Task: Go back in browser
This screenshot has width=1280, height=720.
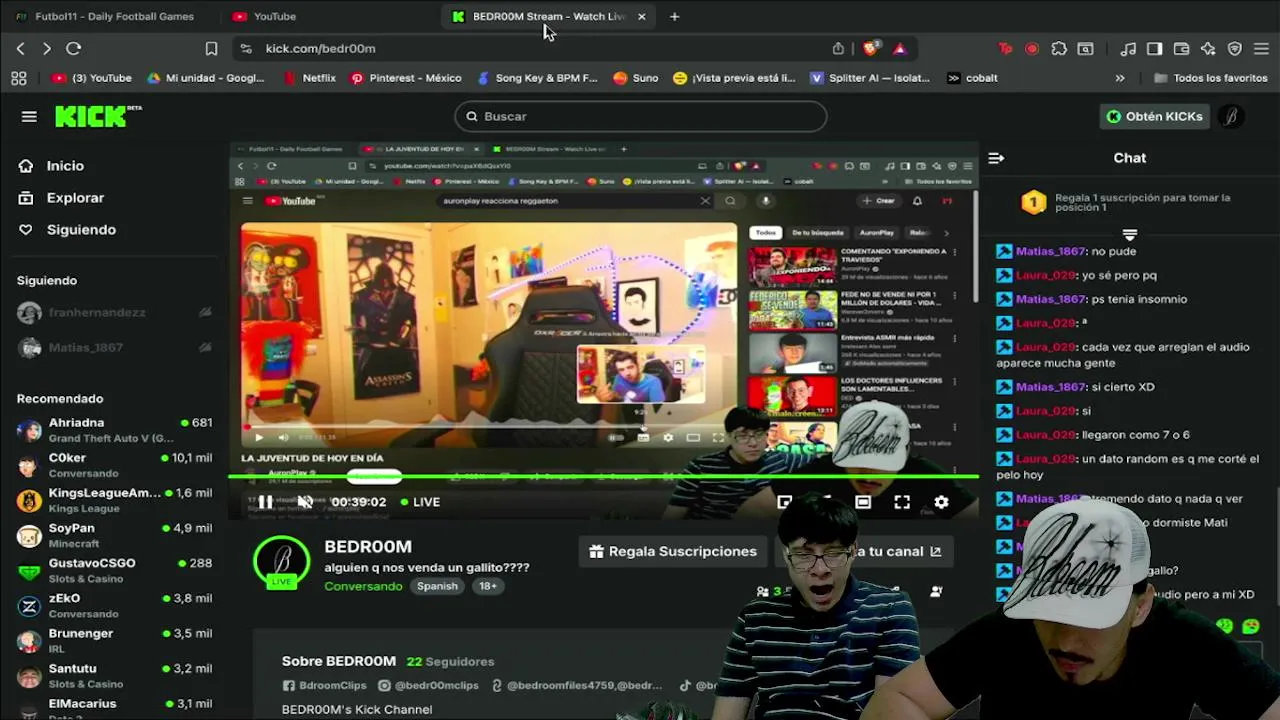Action: (20, 48)
